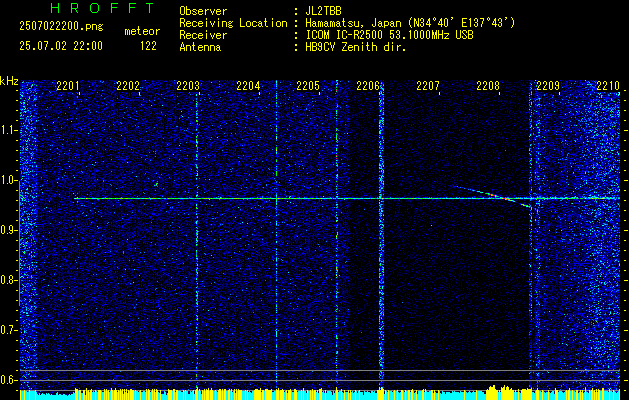Click antenna HB9CV Zenith dir. text
The height and width of the screenshot is (400, 629).
coord(356,47)
